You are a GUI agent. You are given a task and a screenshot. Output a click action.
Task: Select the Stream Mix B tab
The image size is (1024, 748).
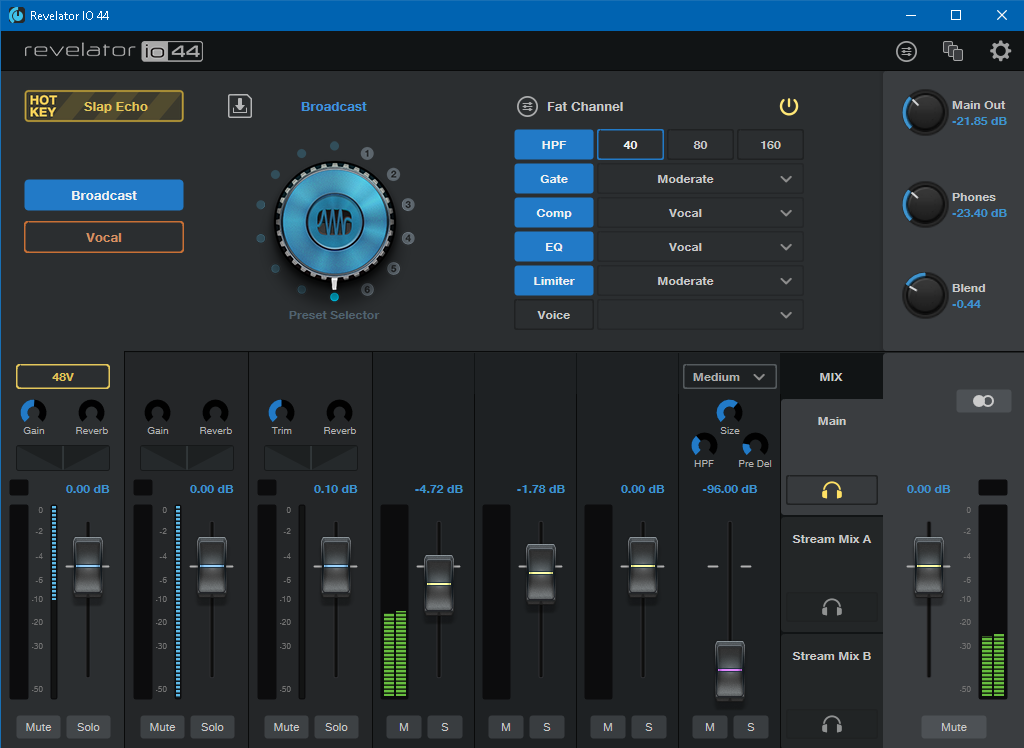click(831, 656)
